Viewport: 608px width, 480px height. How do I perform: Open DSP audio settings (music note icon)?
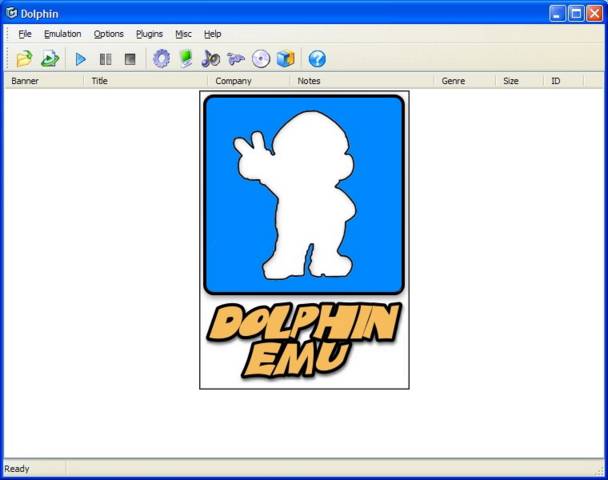point(211,59)
